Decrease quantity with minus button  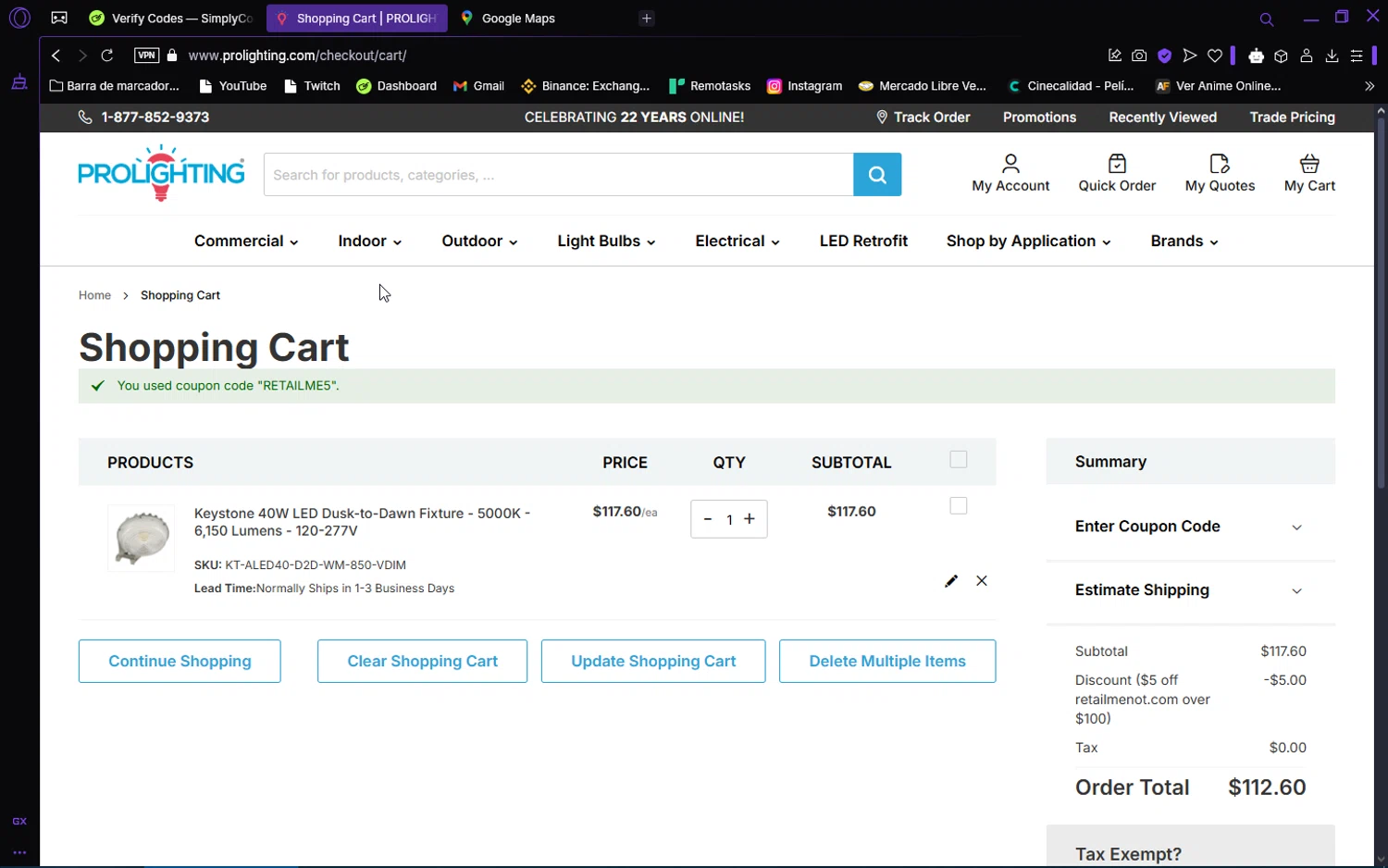(708, 519)
